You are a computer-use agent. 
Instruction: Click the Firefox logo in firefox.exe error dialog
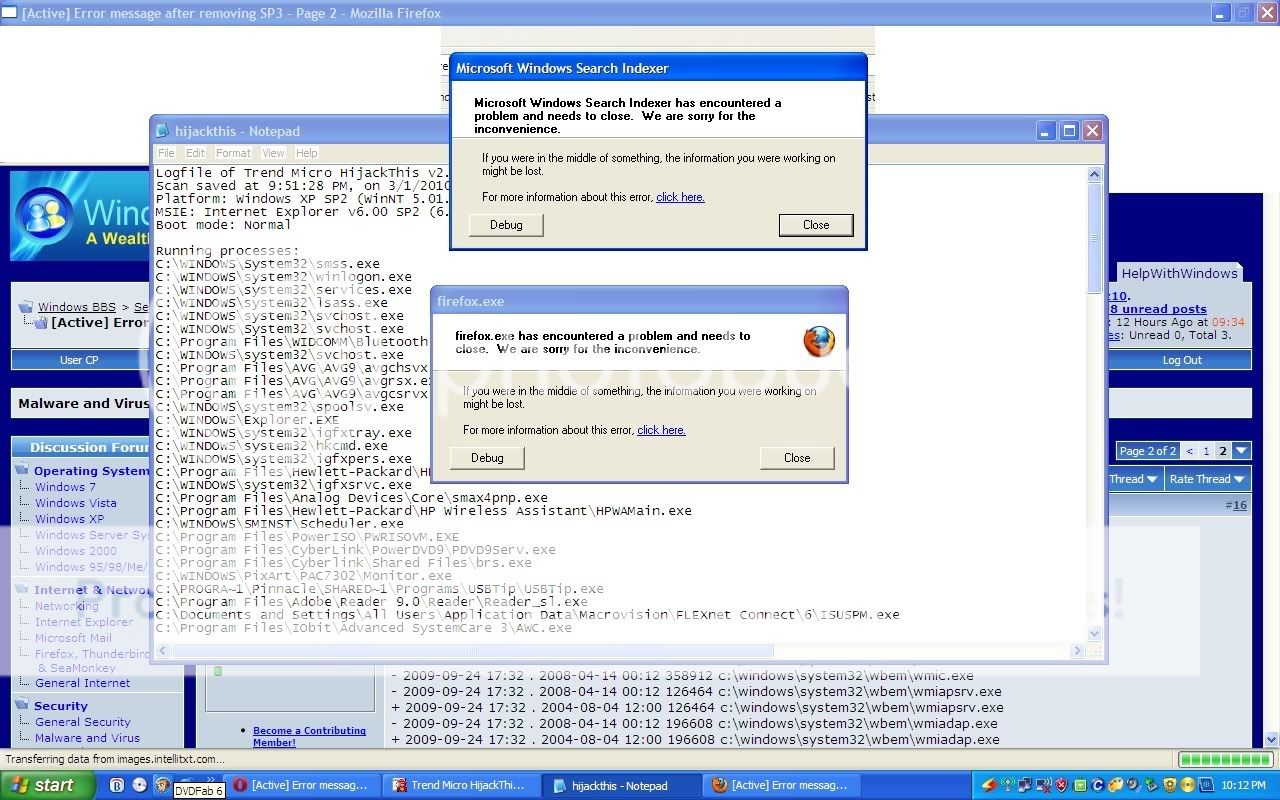click(x=819, y=342)
